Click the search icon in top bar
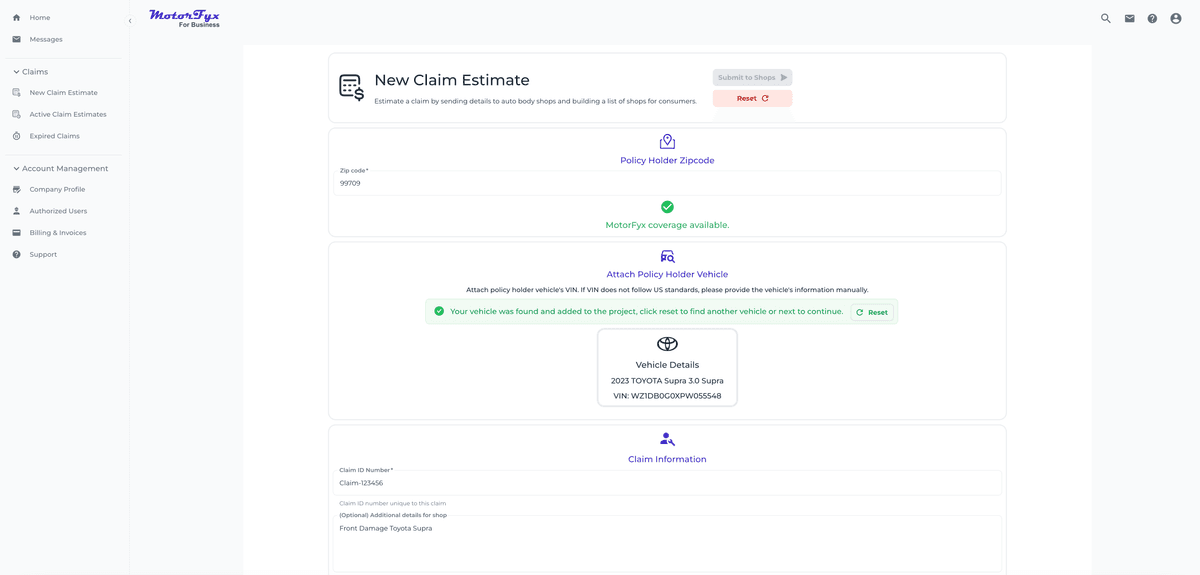 pos(1105,18)
